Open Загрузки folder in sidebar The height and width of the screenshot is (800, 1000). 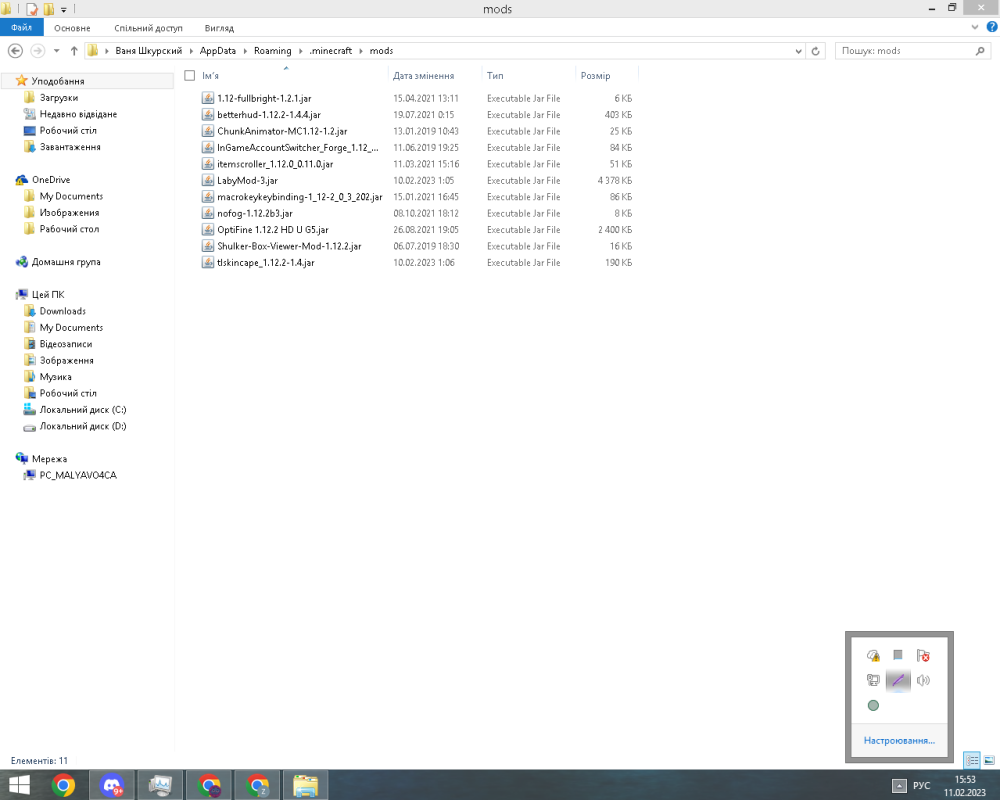coord(59,98)
